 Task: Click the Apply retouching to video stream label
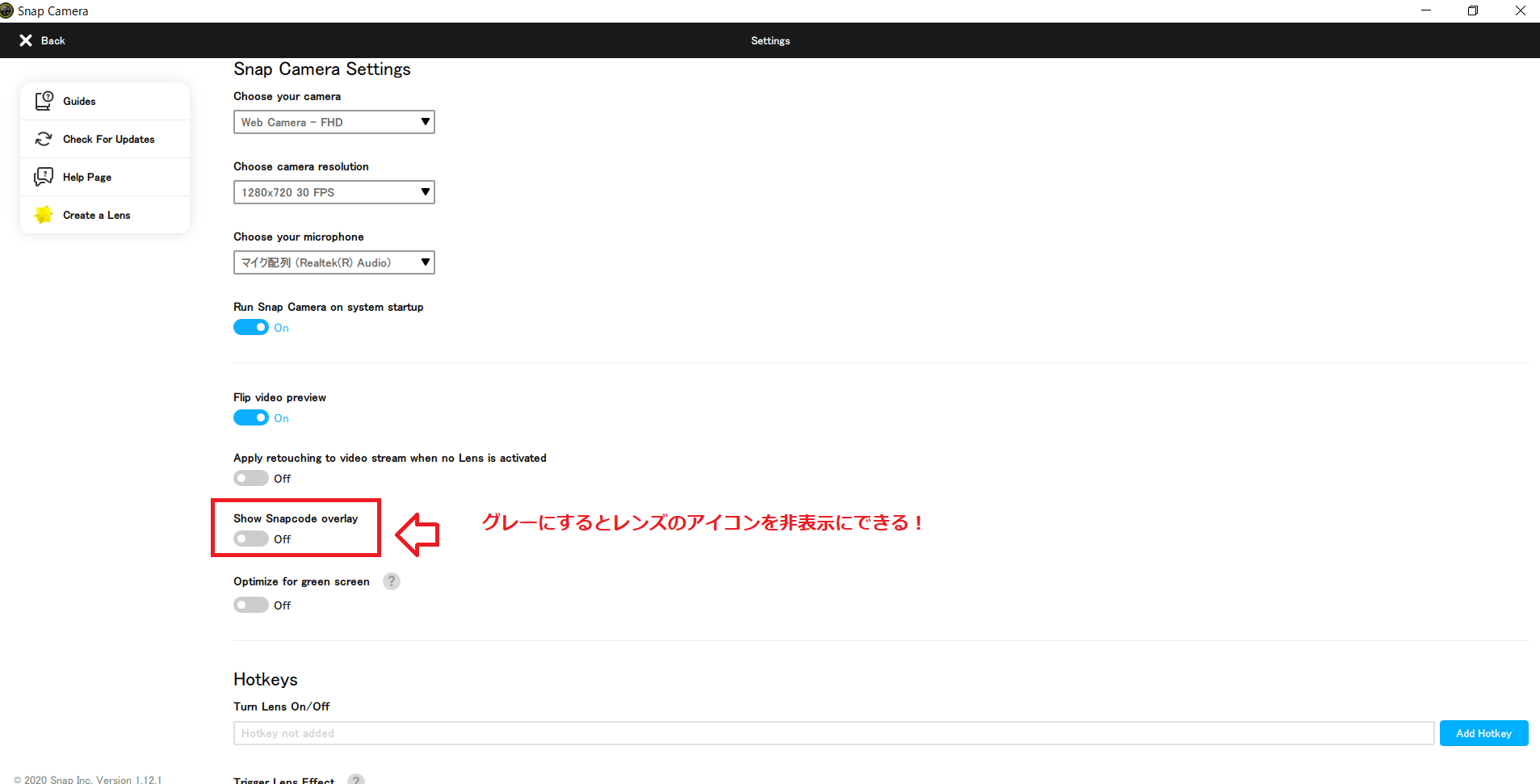pos(390,458)
